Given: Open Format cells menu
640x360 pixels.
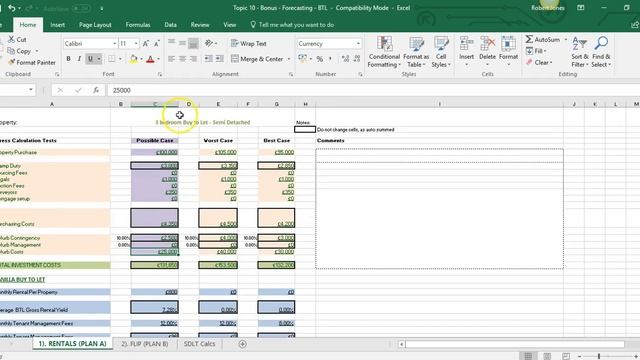Looking at the screenshot, I should tap(509, 51).
